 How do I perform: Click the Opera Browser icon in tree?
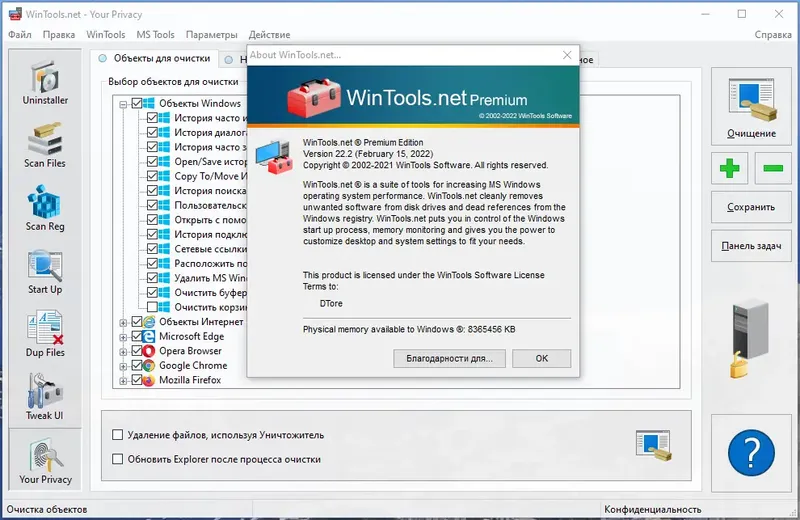pyautogui.click(x=148, y=351)
